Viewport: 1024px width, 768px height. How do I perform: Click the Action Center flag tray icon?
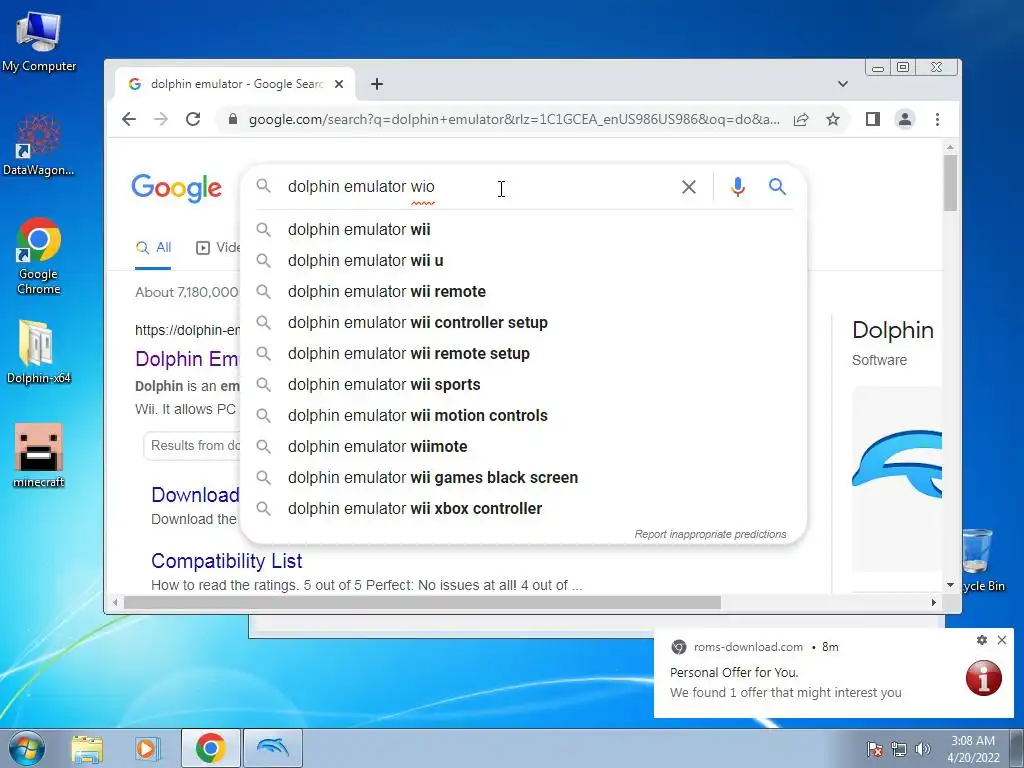click(874, 749)
